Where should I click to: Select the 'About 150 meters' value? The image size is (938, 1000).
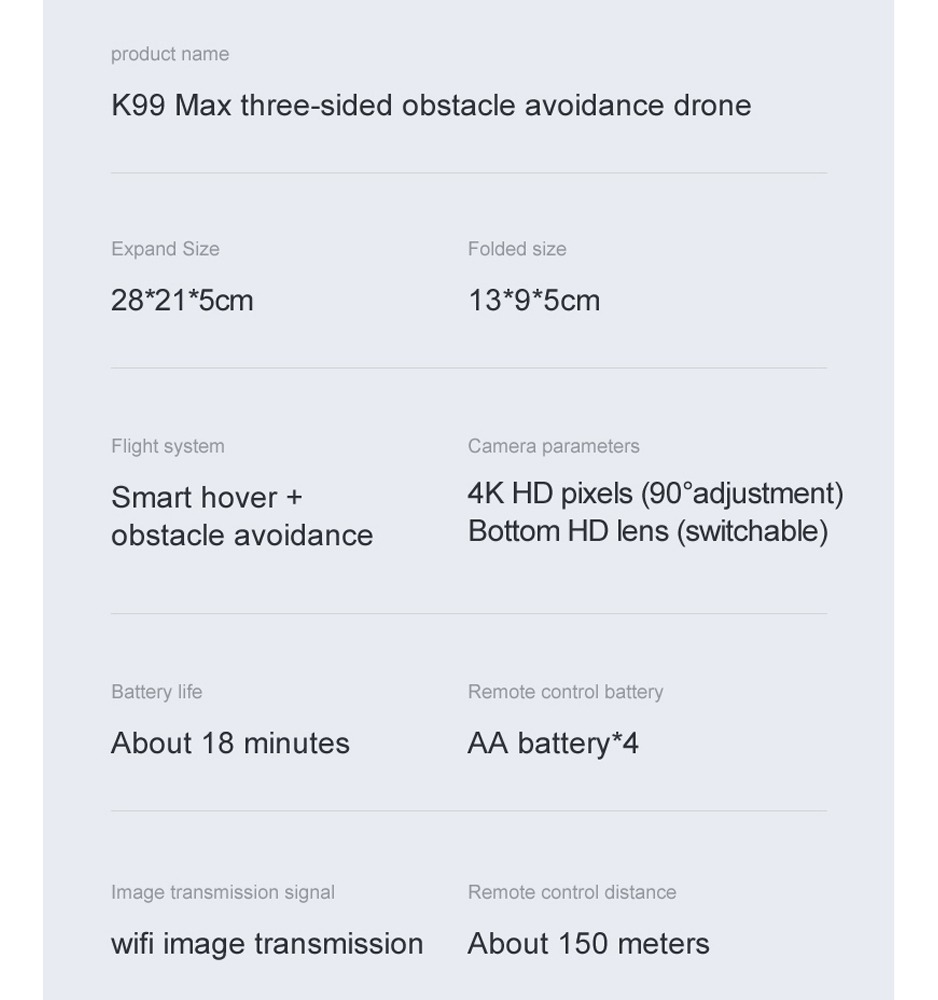coord(589,944)
